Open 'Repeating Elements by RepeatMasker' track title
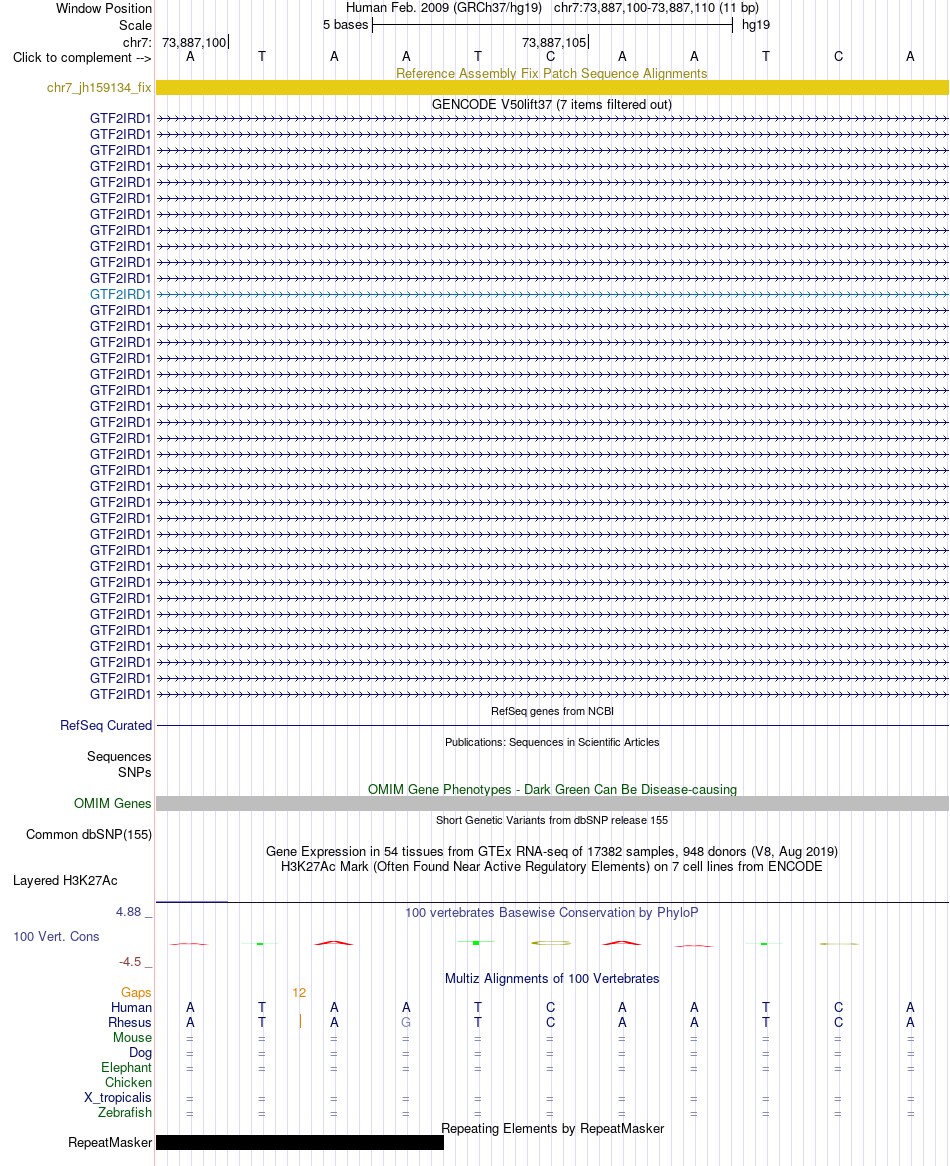 pyautogui.click(x=552, y=1128)
